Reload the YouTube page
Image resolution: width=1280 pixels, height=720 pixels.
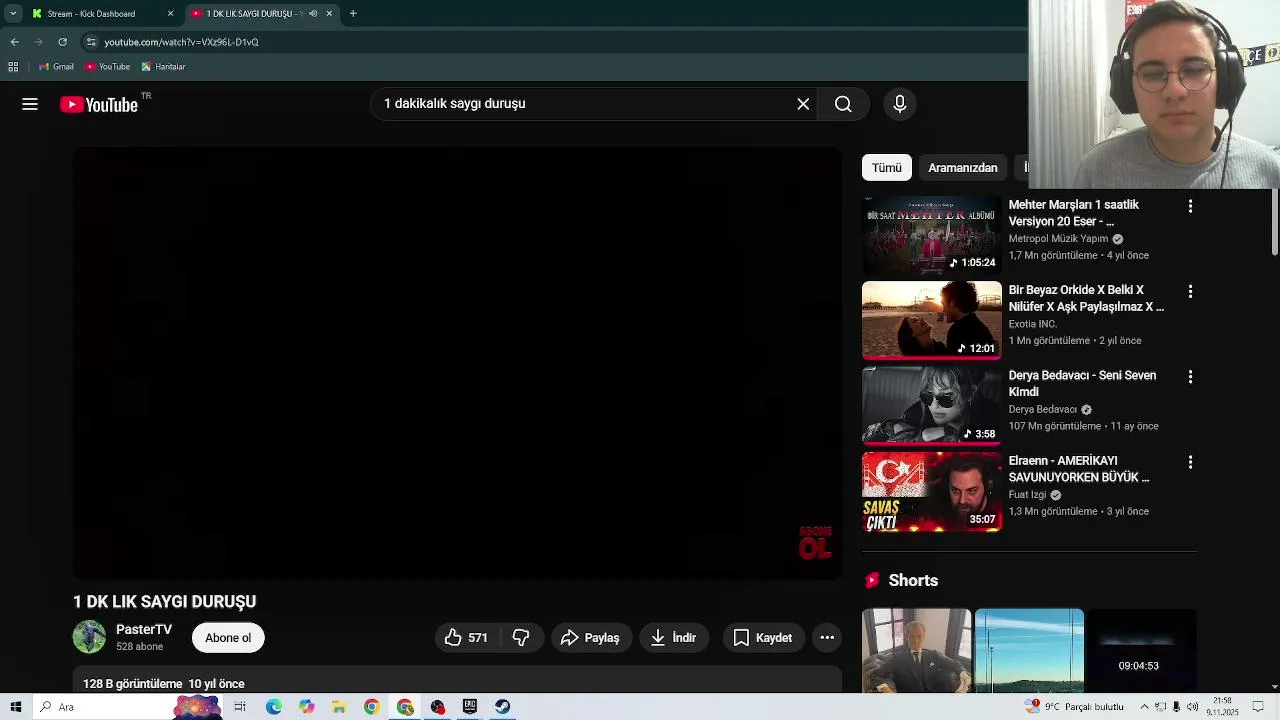click(x=62, y=42)
